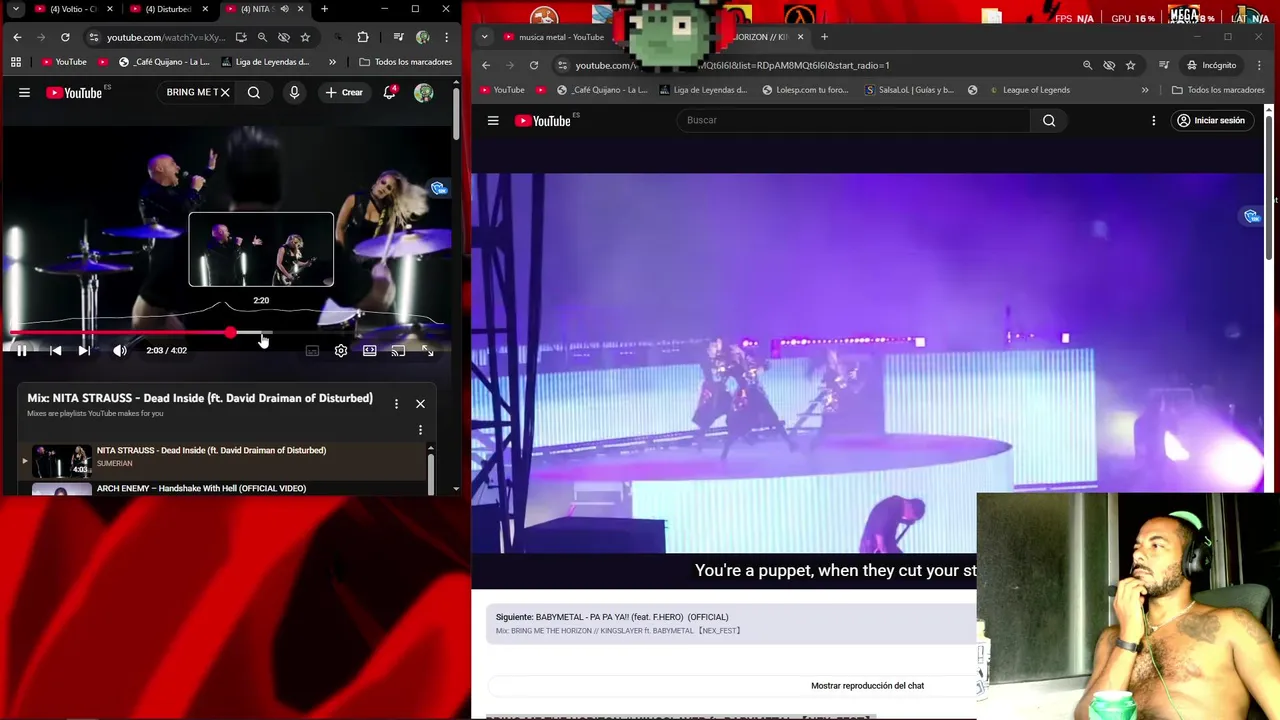Viewport: 1280px width, 720px height.
Task: Open the hamburger menu in left YouTube window
Action: 24,93
